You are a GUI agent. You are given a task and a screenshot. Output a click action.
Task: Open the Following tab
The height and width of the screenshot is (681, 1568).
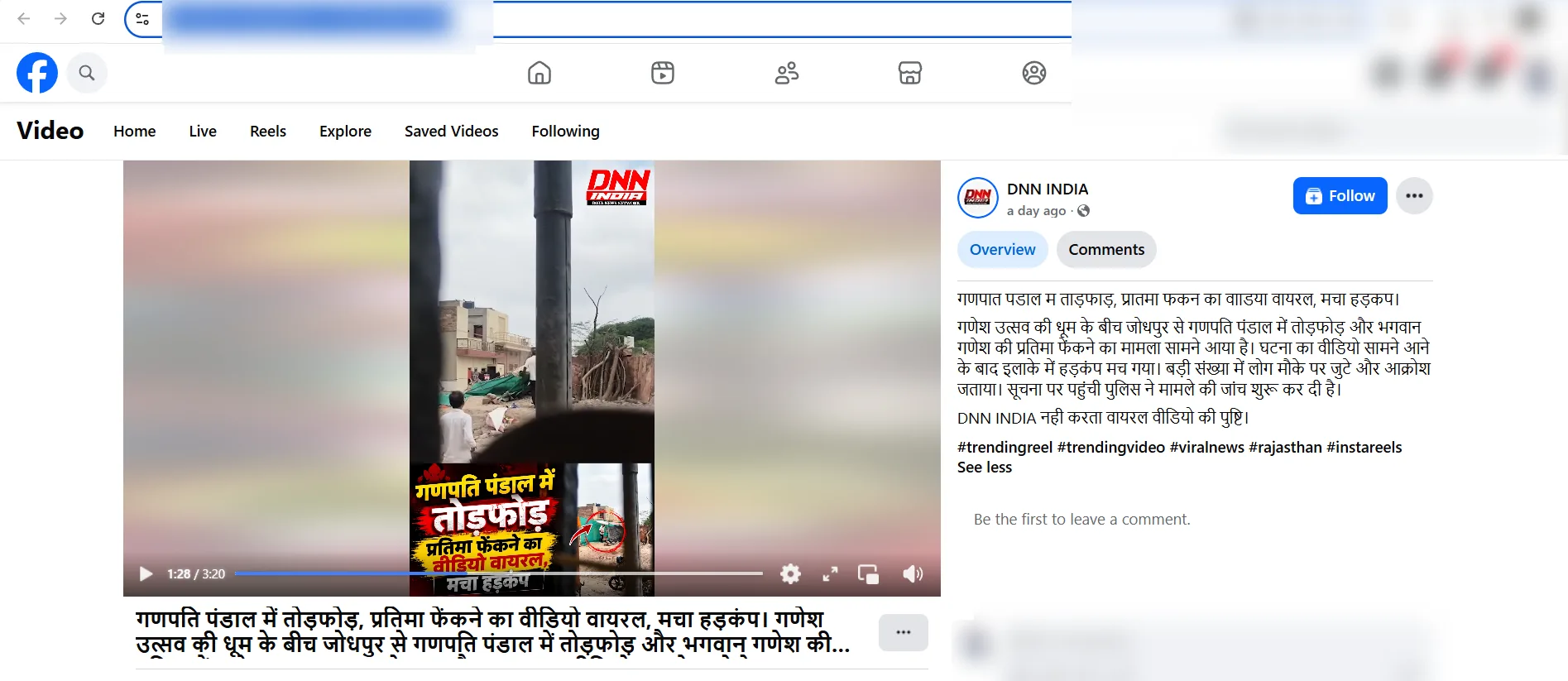[566, 131]
